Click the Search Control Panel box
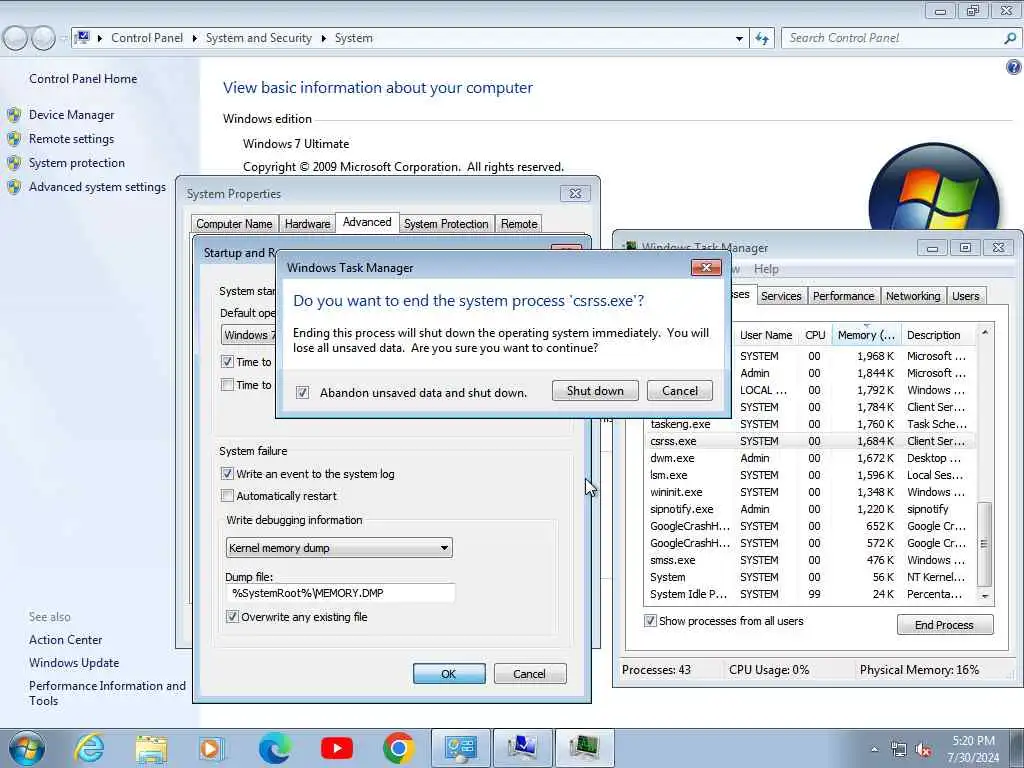The width and height of the screenshot is (1024, 768). (893, 38)
